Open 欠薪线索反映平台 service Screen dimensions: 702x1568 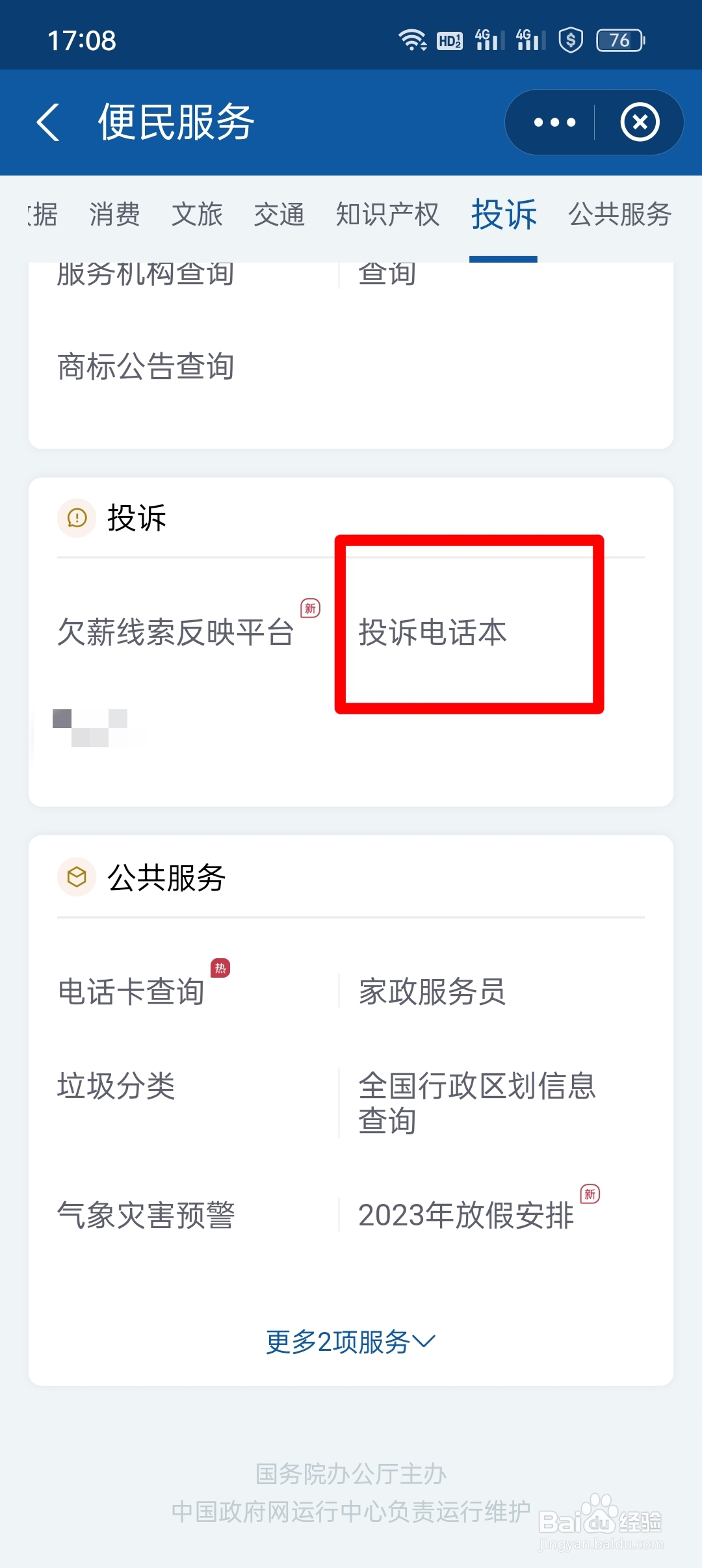[x=175, y=633]
